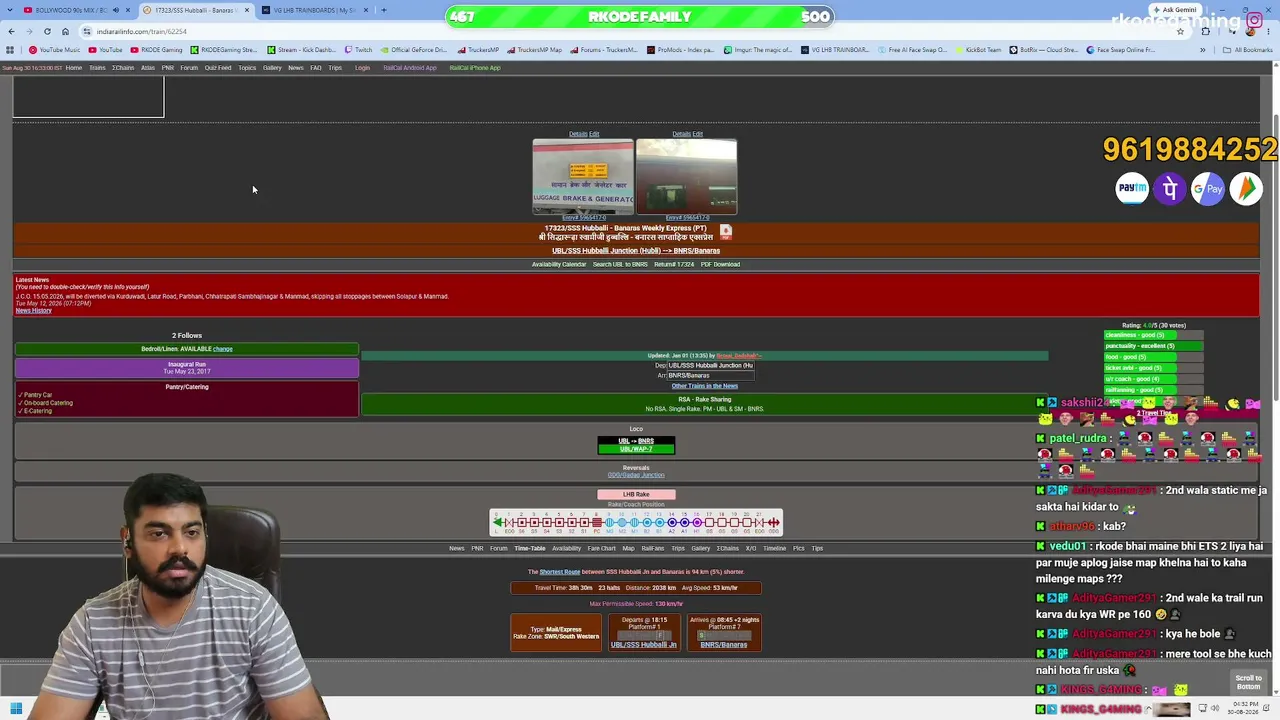Image resolution: width=1280 pixels, height=720 pixels.
Task: Click the green locomotive icon in rake diagram
Action: click(498, 522)
